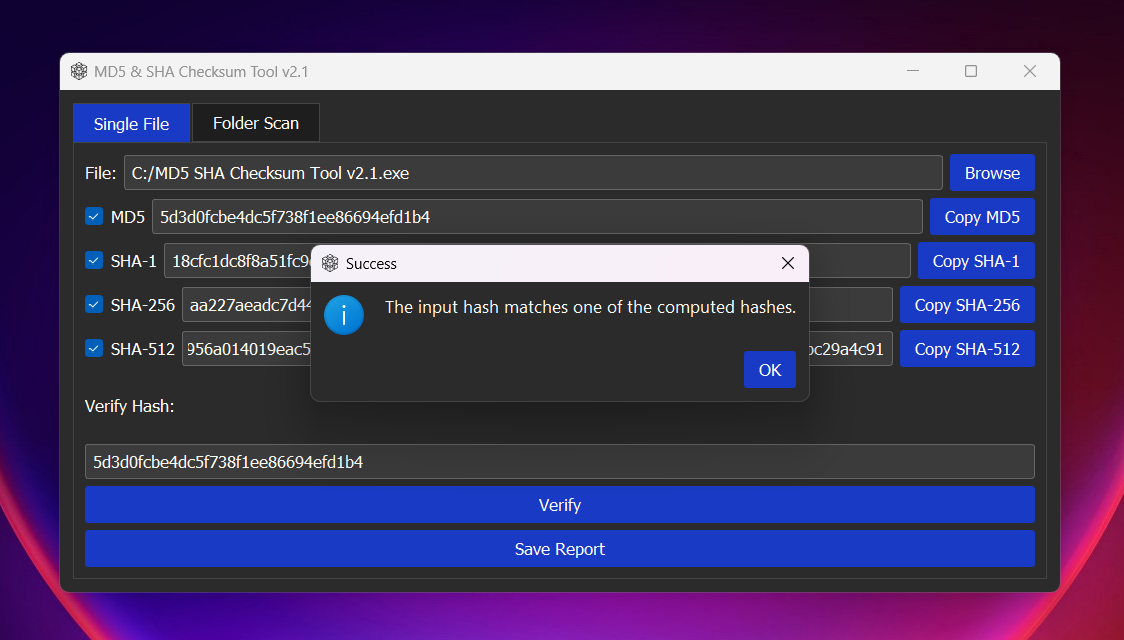This screenshot has height=640, width=1124.
Task: Click the app icon in main title bar
Action: (79, 71)
